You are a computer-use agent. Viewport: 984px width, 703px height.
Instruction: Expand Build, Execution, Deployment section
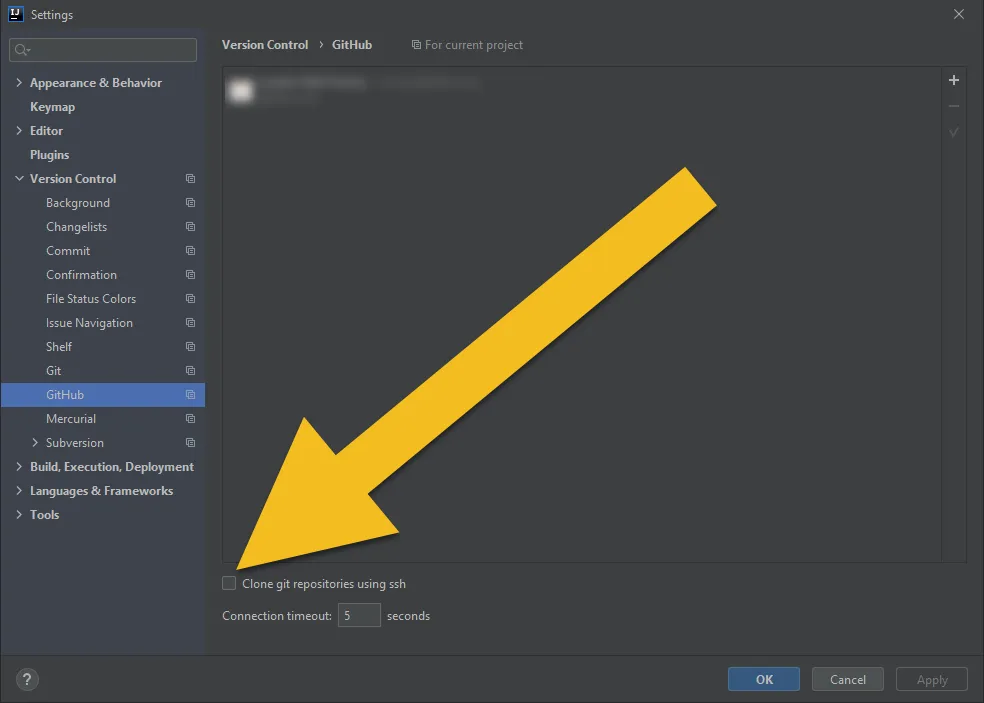(x=19, y=466)
